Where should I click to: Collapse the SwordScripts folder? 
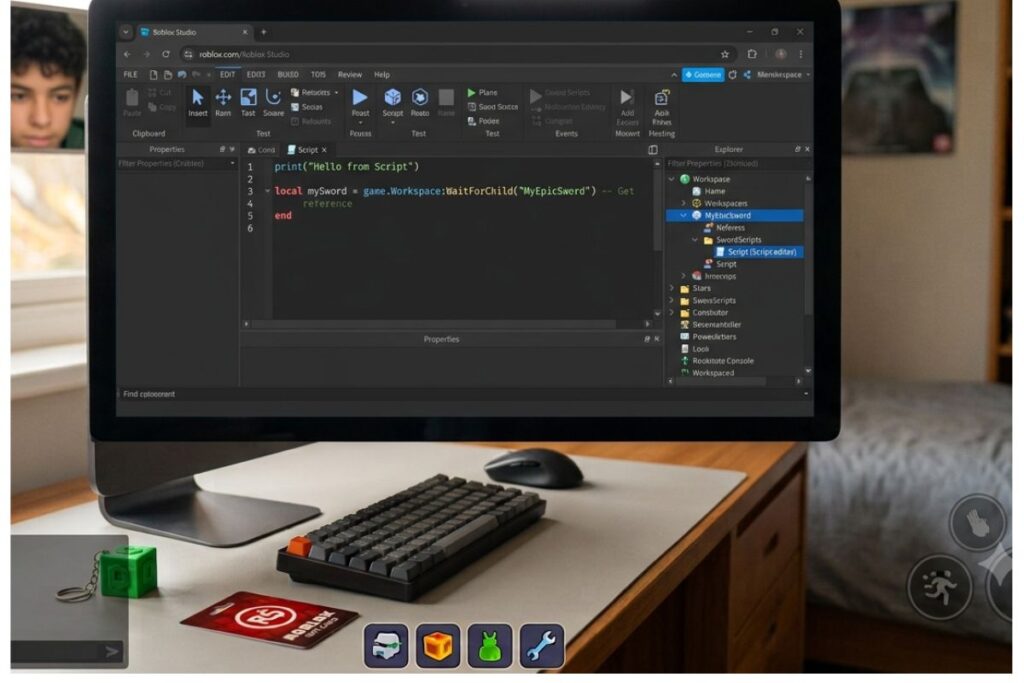coord(695,240)
